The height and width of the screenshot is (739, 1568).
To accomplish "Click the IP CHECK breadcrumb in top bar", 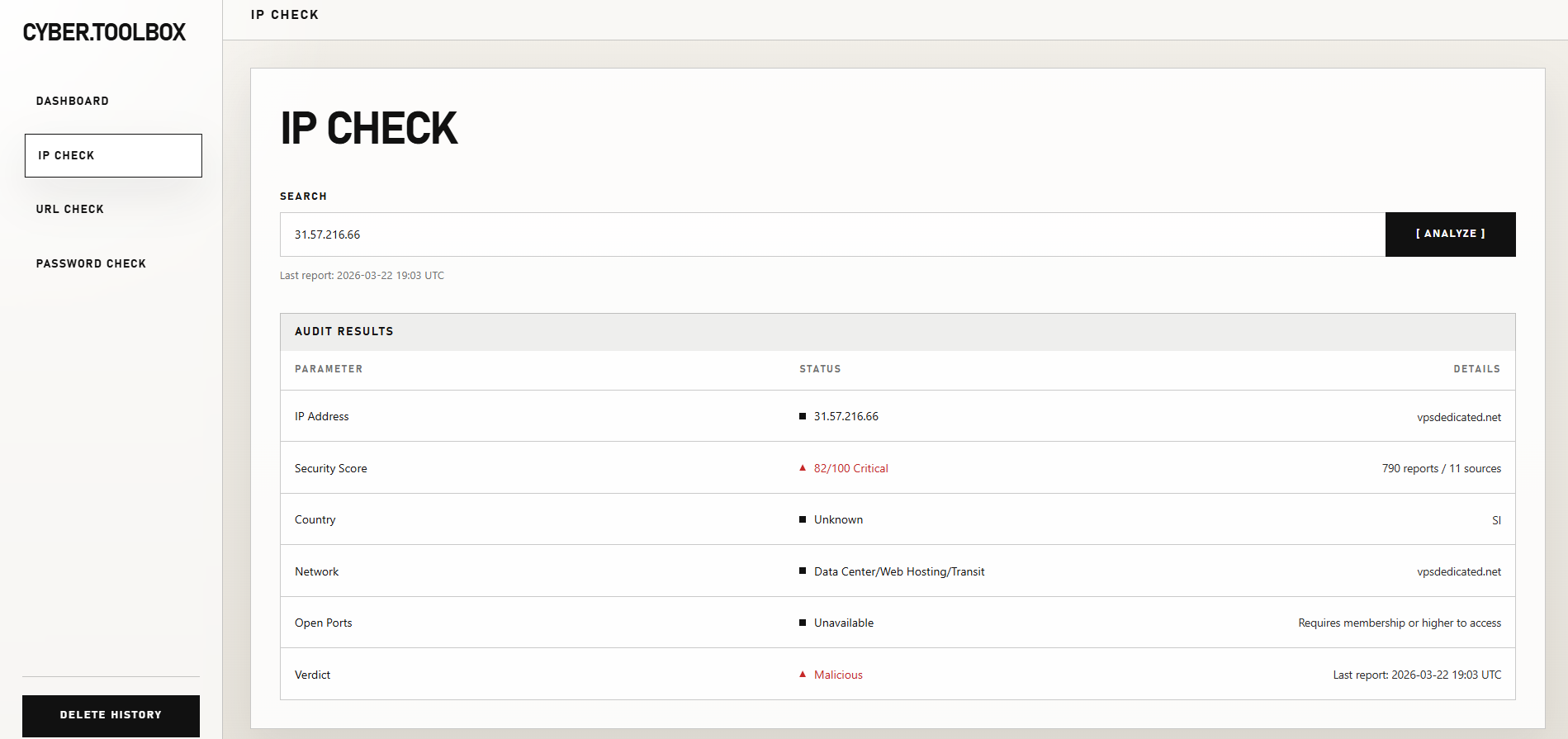I will tap(285, 15).
